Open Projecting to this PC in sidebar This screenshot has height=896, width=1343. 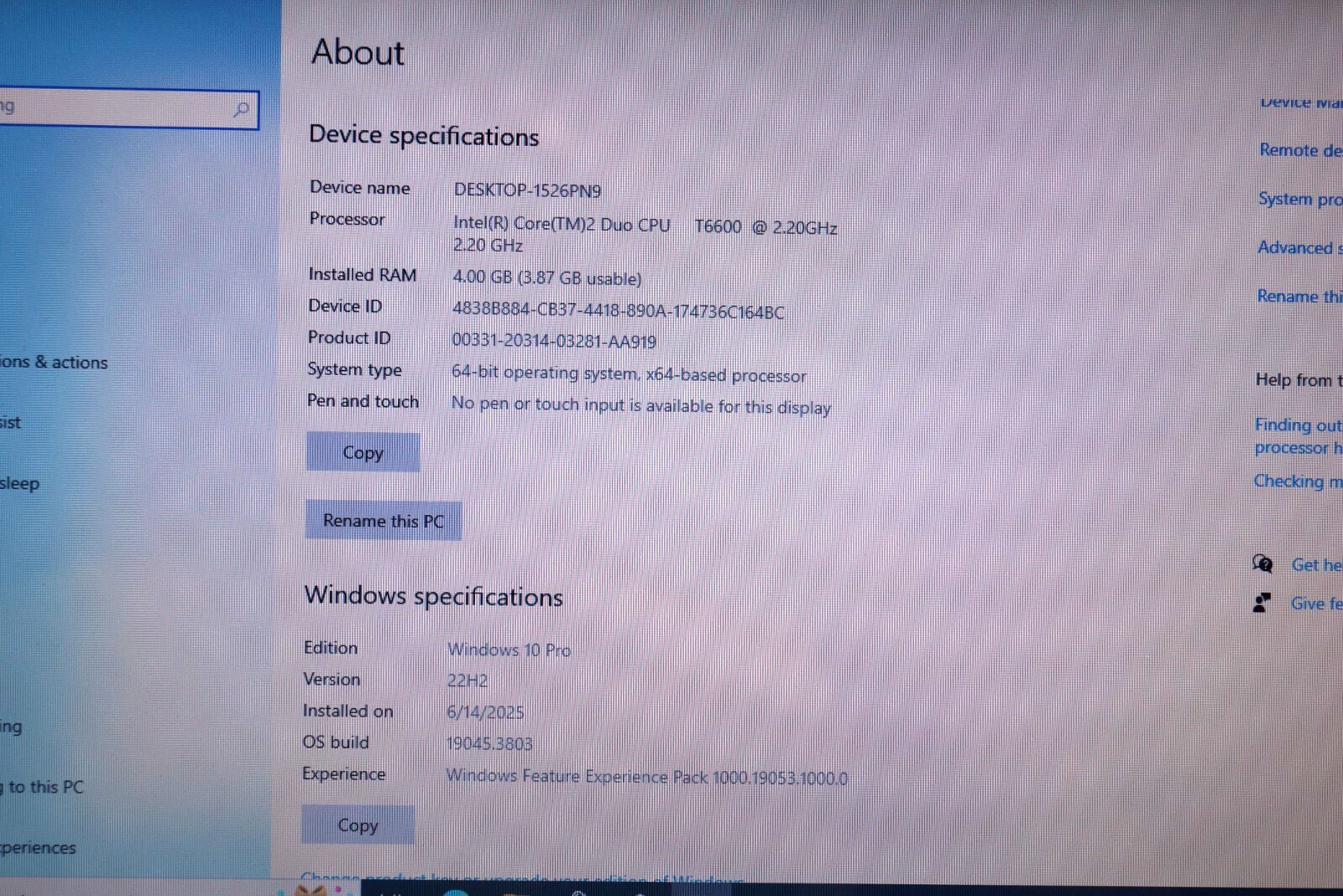click(44, 787)
